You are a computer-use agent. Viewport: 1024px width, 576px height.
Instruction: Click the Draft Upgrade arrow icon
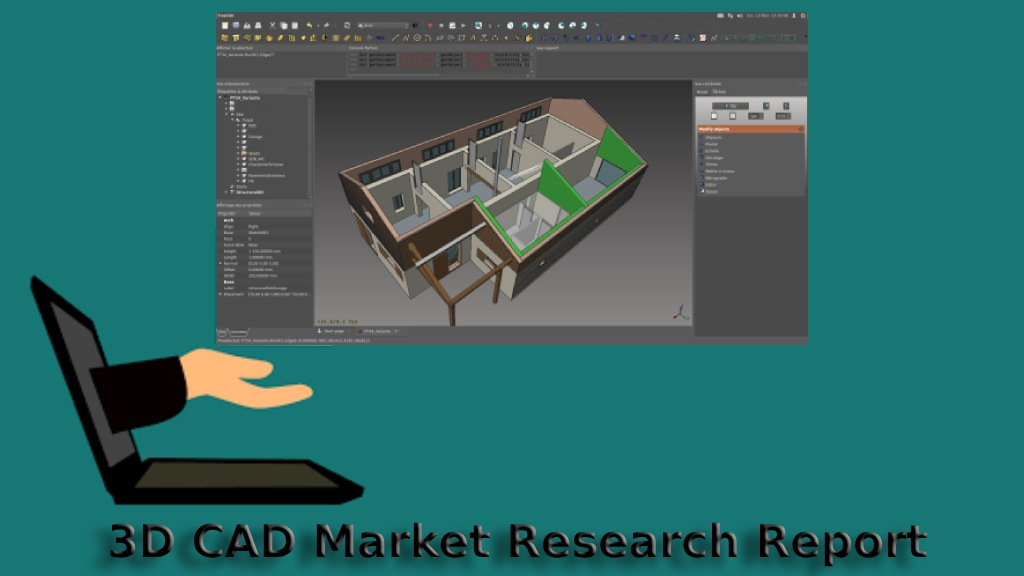pos(588,38)
